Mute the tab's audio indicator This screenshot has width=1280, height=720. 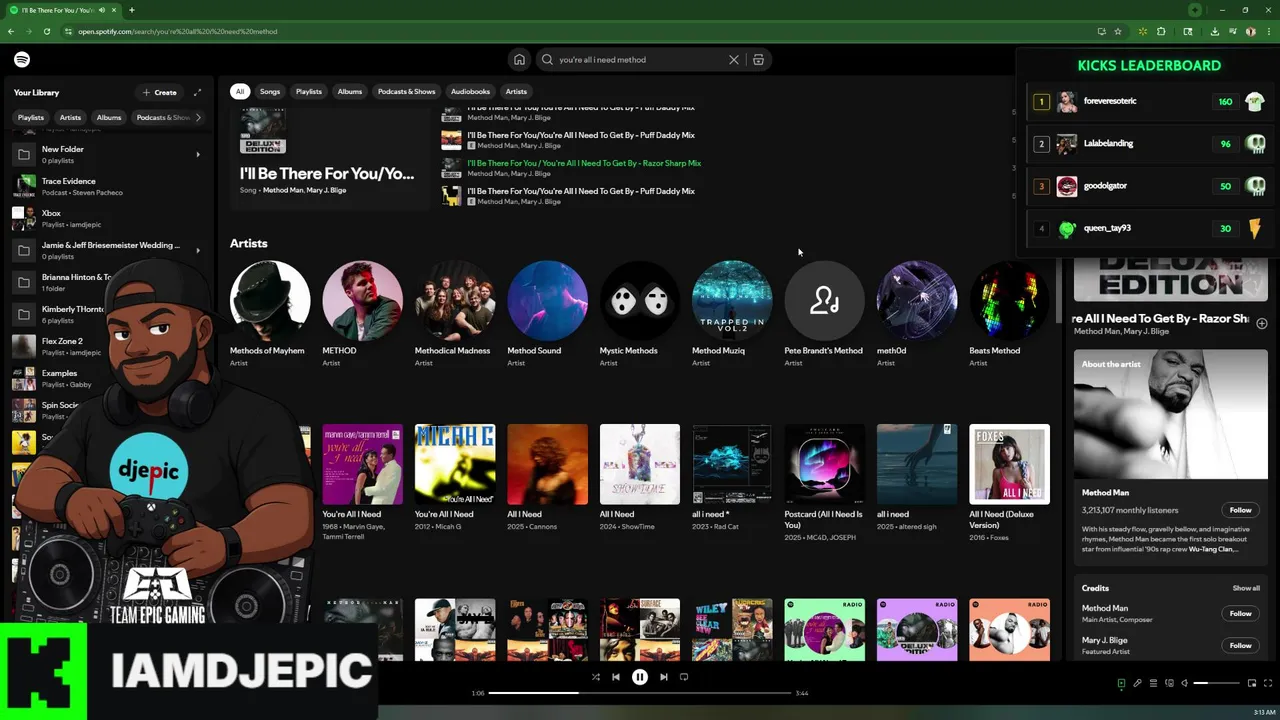[x=103, y=10]
